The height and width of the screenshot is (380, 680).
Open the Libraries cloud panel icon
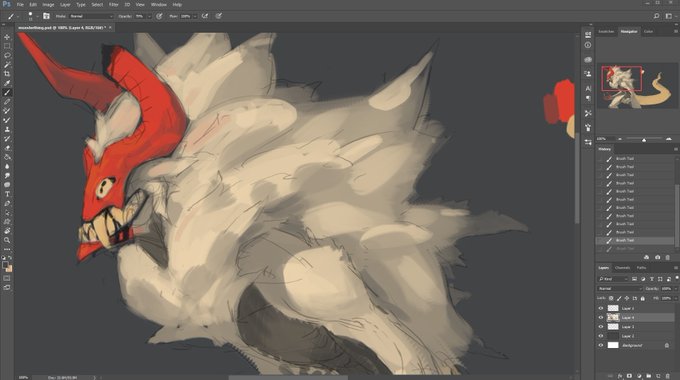(x=588, y=59)
